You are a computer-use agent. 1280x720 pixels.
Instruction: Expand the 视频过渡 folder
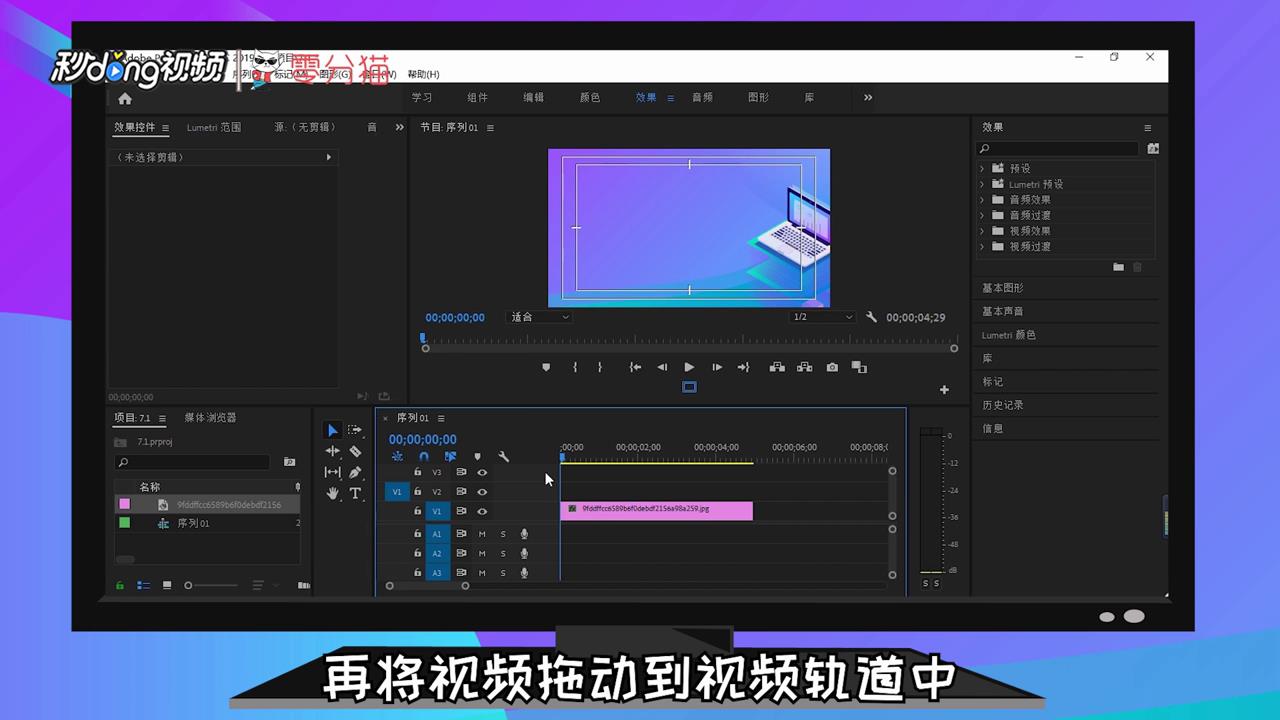pyautogui.click(x=982, y=246)
